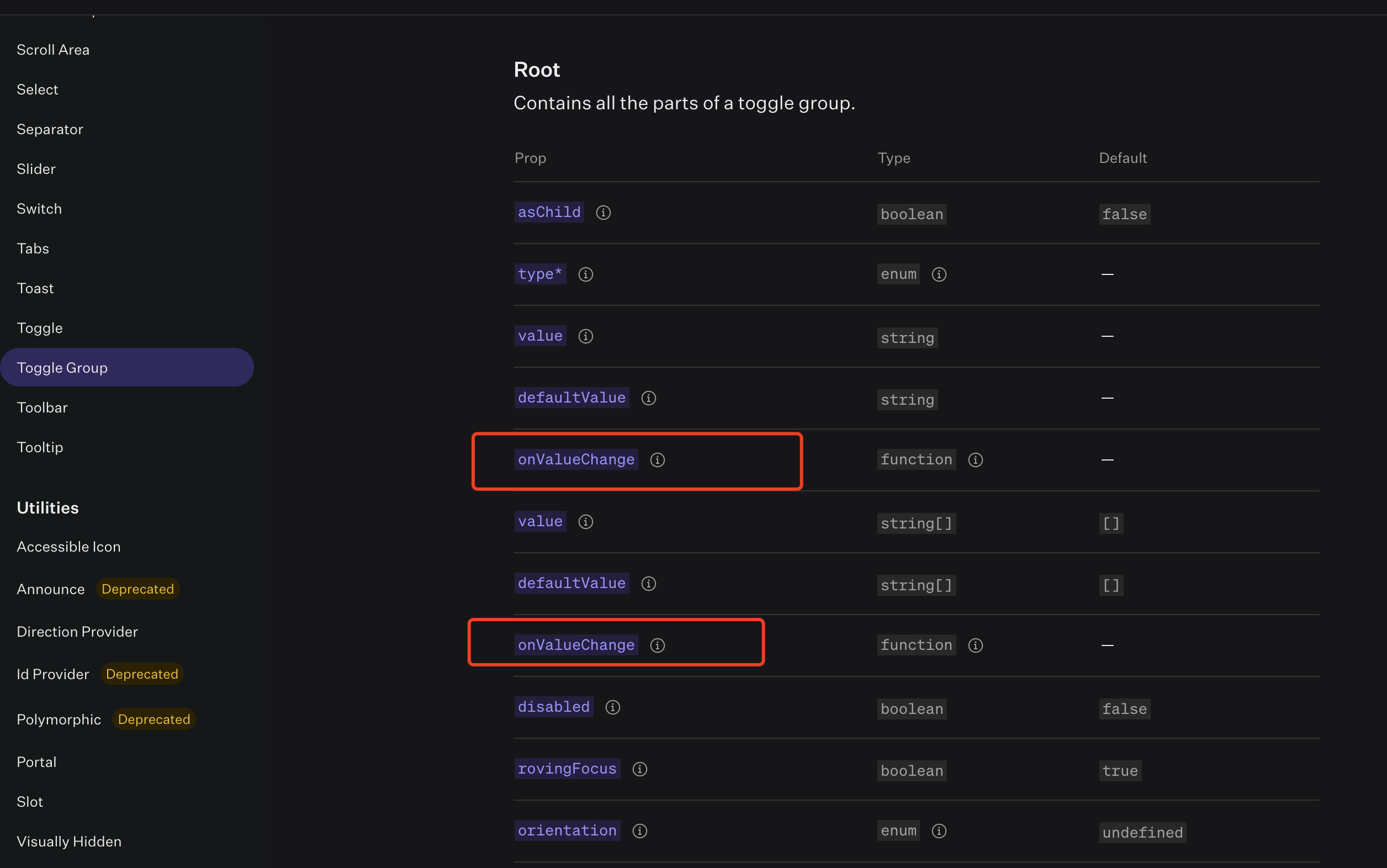Navigate to the Toolbar component page
1387x868 pixels.
[x=42, y=407]
